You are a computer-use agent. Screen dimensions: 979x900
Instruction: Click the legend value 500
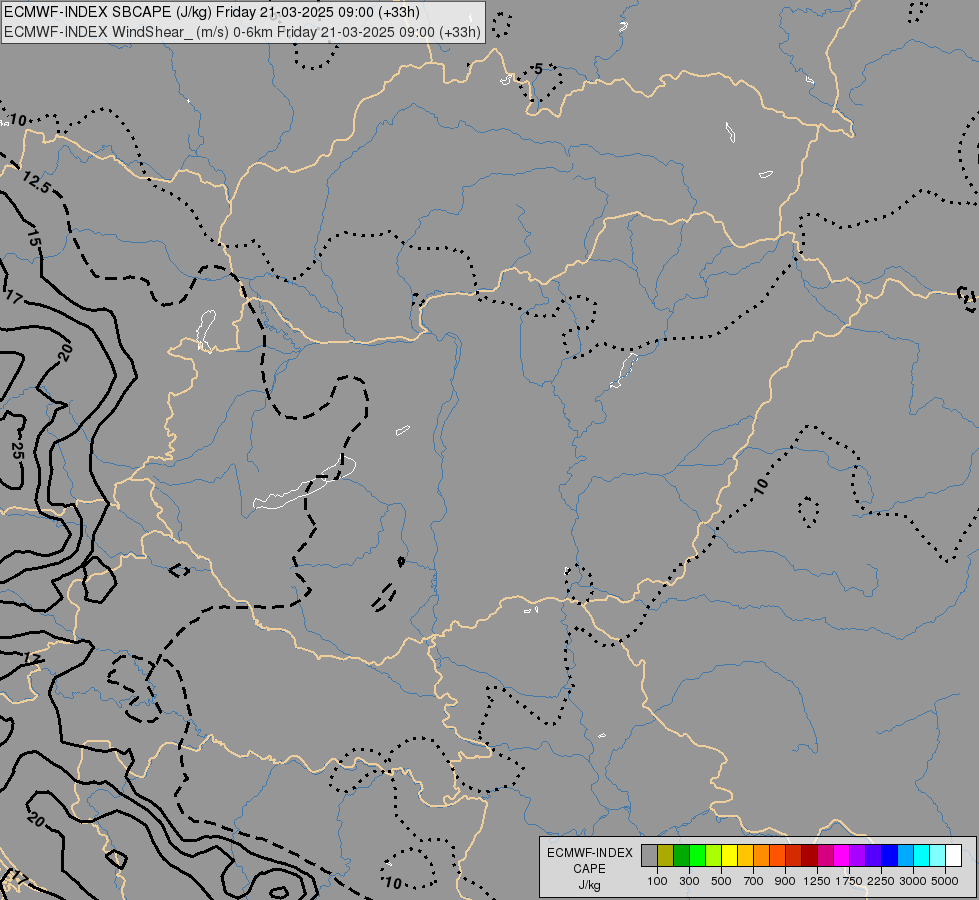[x=721, y=881]
